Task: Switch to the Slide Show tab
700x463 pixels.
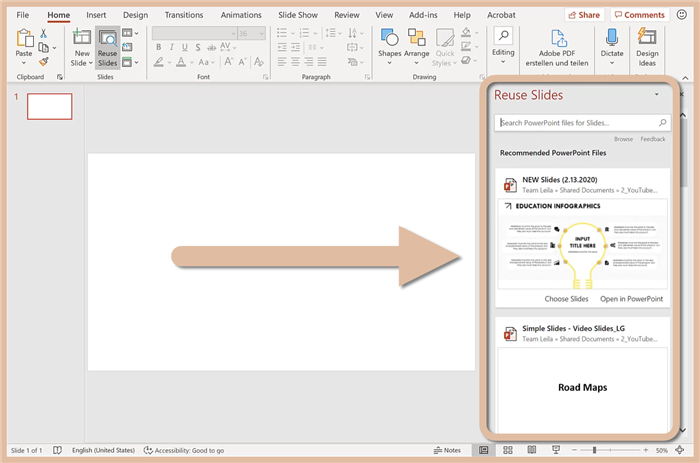Action: point(297,15)
